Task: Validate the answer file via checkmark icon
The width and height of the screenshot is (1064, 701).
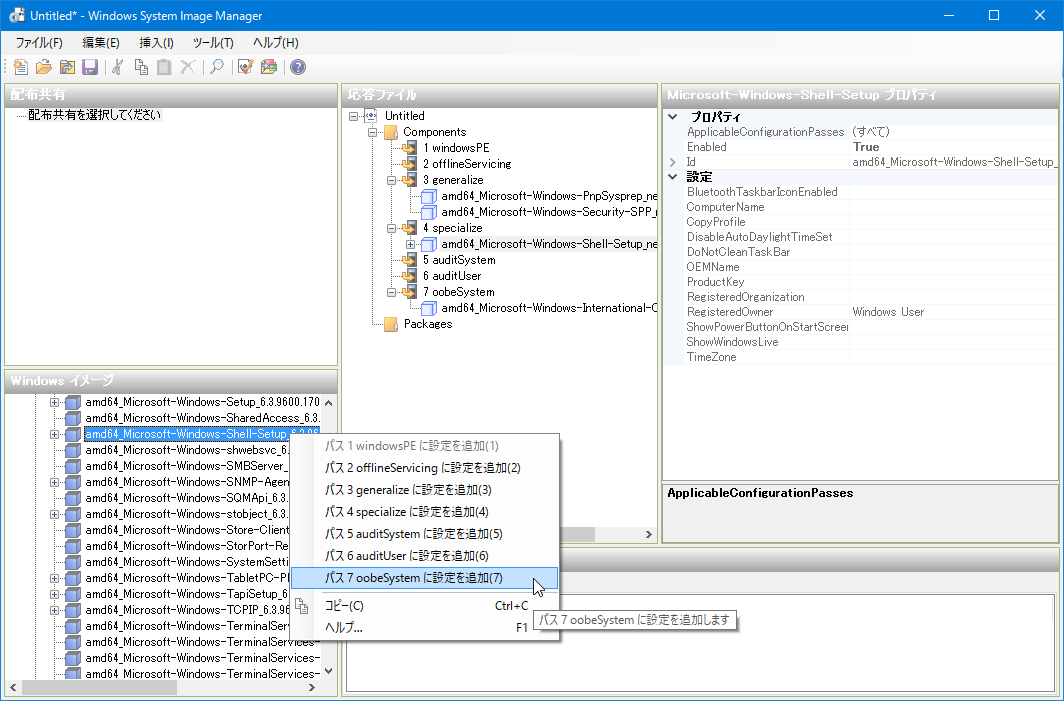Action: click(x=246, y=67)
